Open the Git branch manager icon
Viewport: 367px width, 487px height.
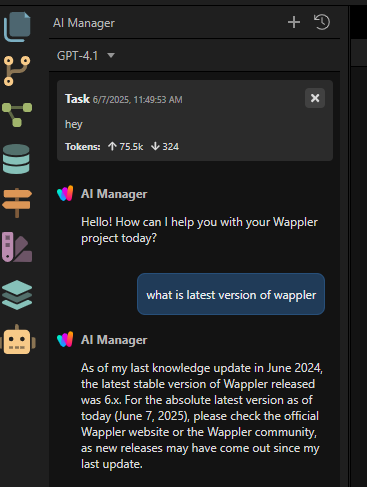(17, 71)
